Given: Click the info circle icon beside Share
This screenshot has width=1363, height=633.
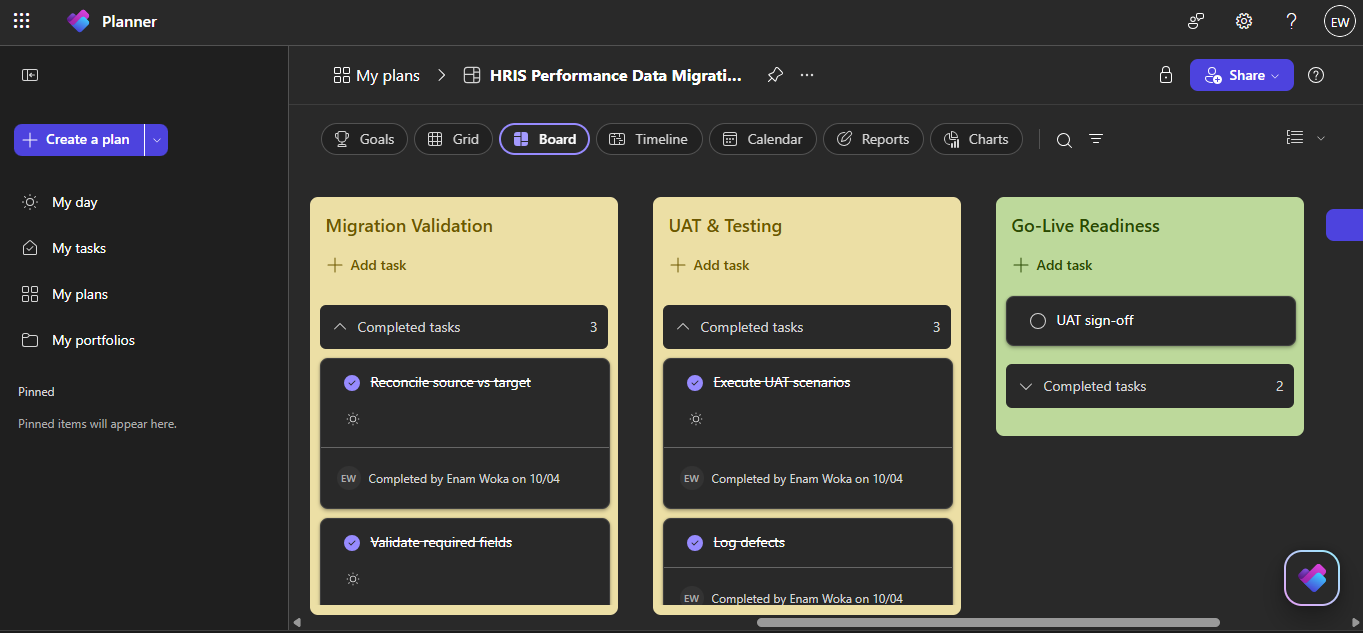Looking at the screenshot, I should pos(1316,75).
